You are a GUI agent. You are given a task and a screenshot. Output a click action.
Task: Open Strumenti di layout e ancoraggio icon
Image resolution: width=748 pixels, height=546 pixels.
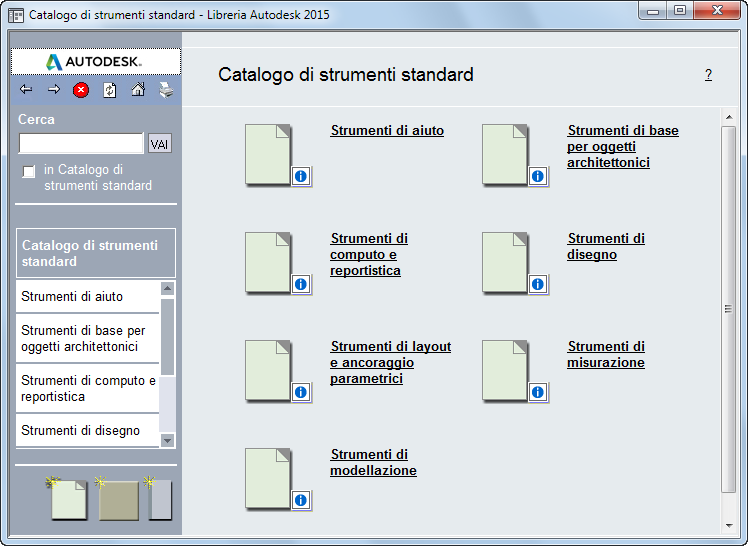pos(268,370)
